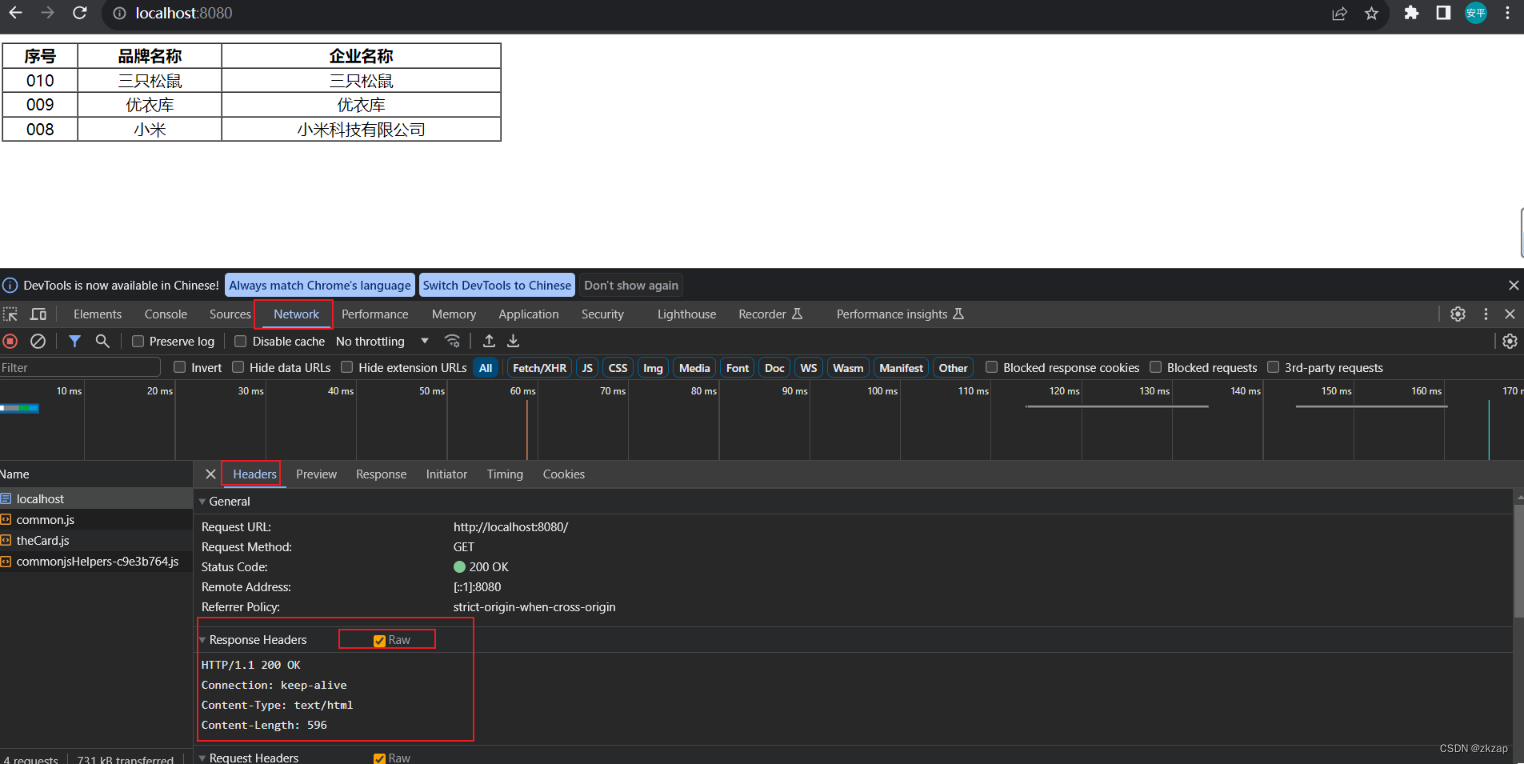Select the theCard.js request
1524x764 pixels.
click(x=96, y=541)
